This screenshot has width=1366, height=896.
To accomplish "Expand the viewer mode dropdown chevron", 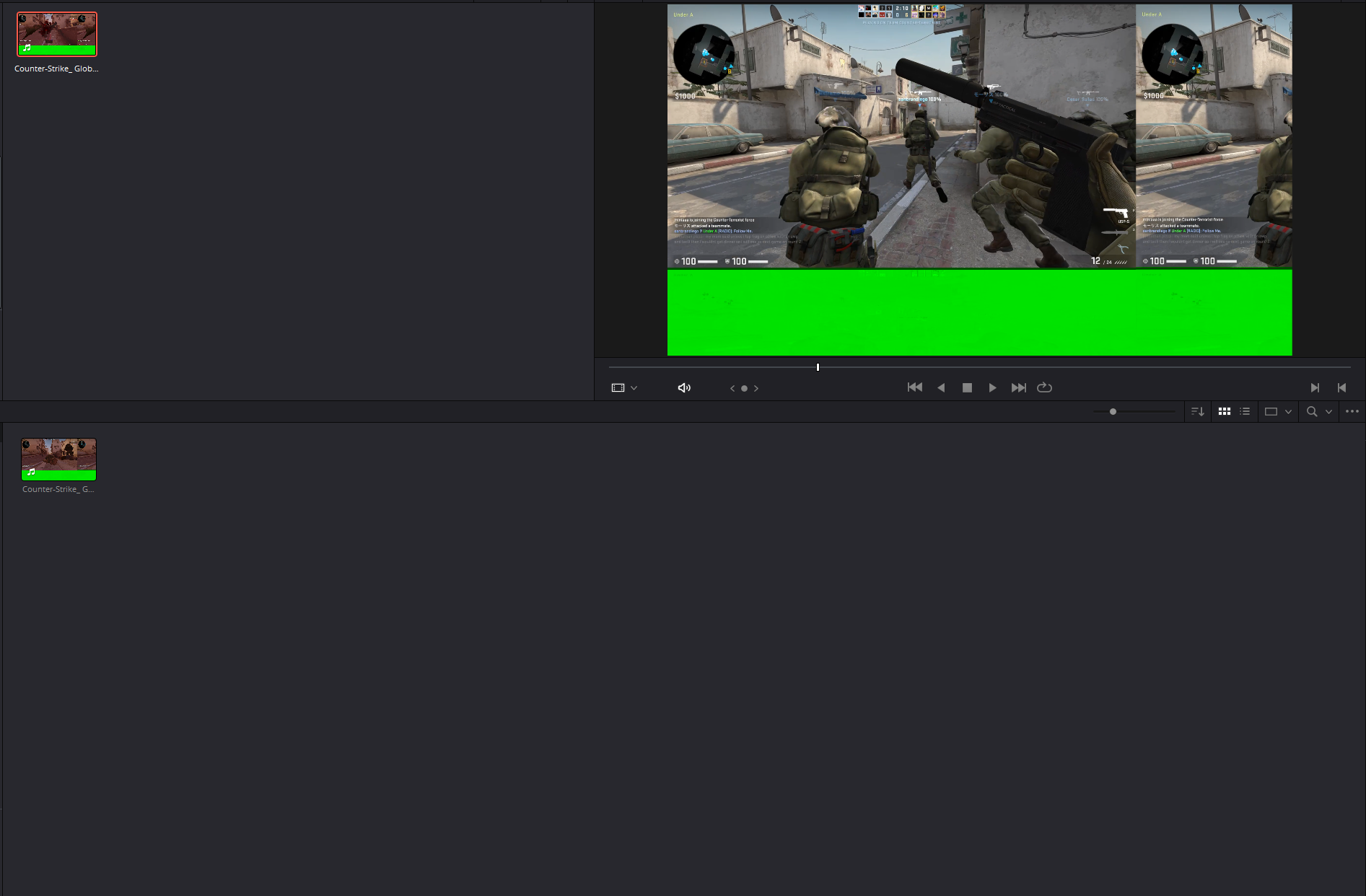I will [634, 388].
